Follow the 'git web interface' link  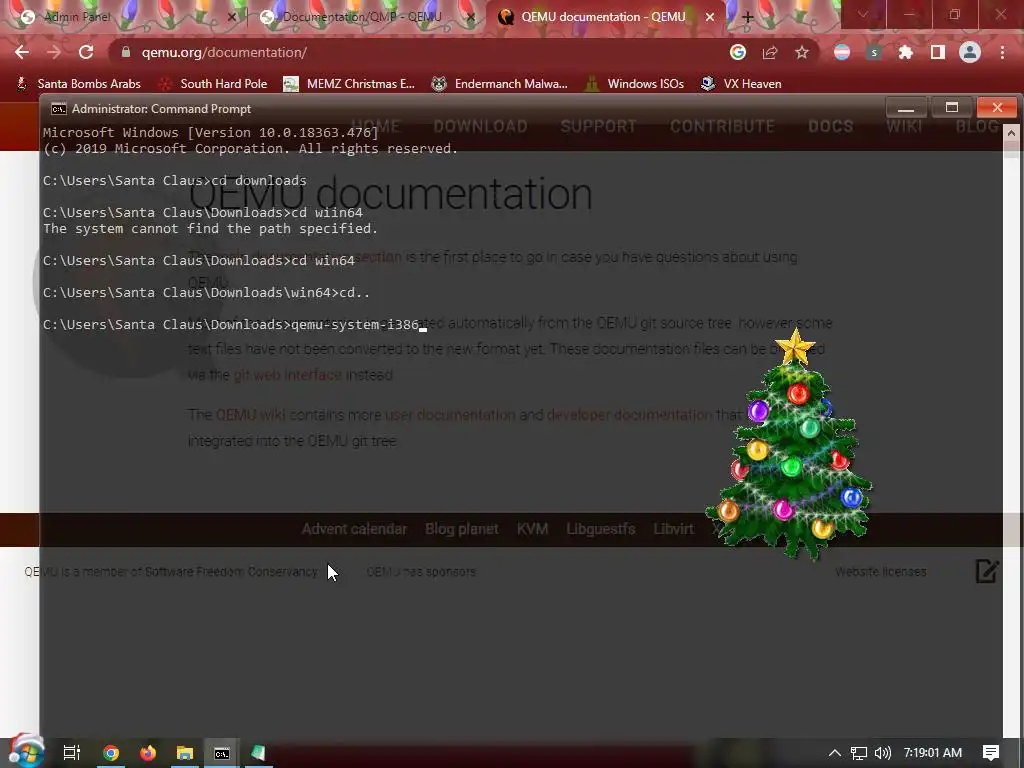[x=287, y=375]
